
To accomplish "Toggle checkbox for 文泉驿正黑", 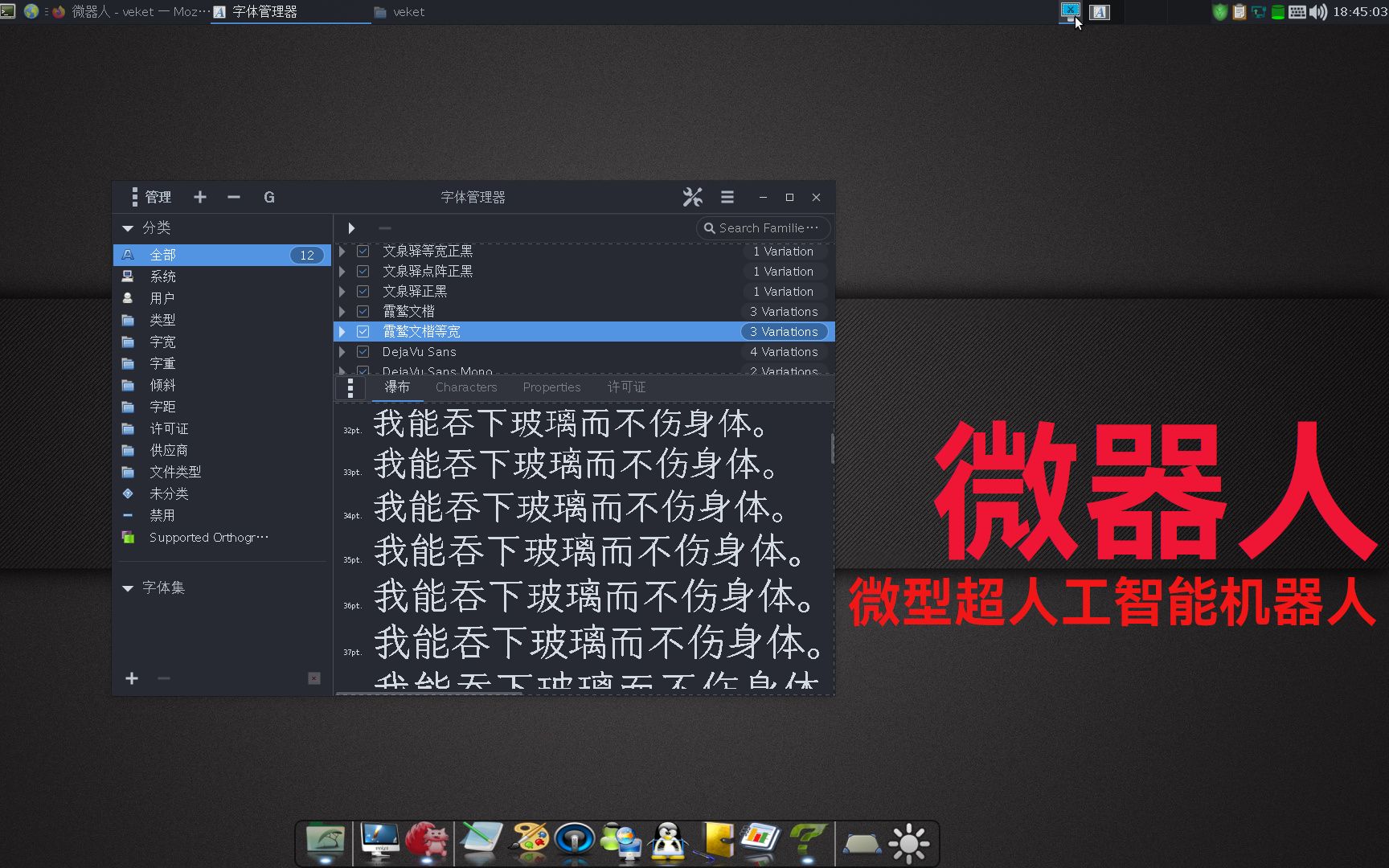I will tap(363, 291).
